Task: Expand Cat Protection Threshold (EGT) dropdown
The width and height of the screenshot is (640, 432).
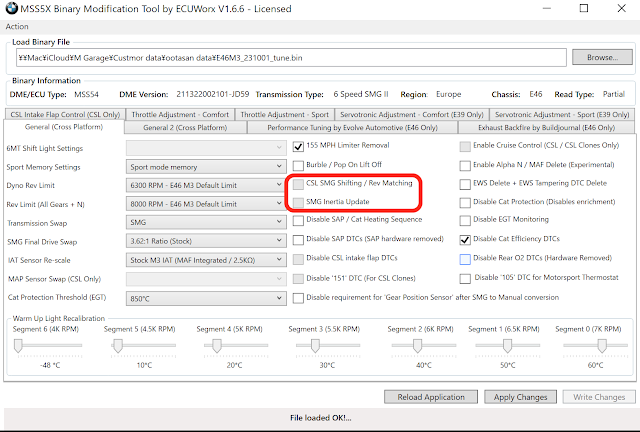Action: click(x=206, y=298)
